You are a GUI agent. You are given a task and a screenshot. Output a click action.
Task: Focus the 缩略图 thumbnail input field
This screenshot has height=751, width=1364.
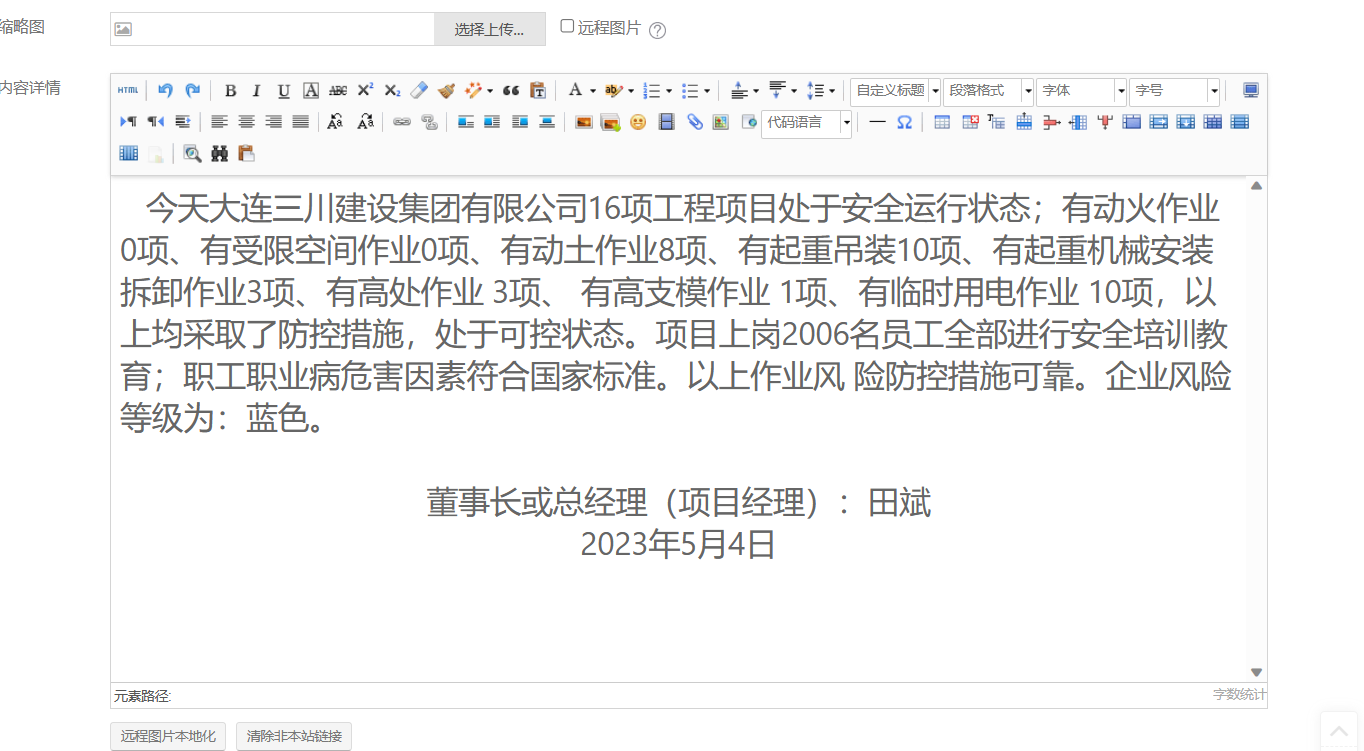point(272,29)
